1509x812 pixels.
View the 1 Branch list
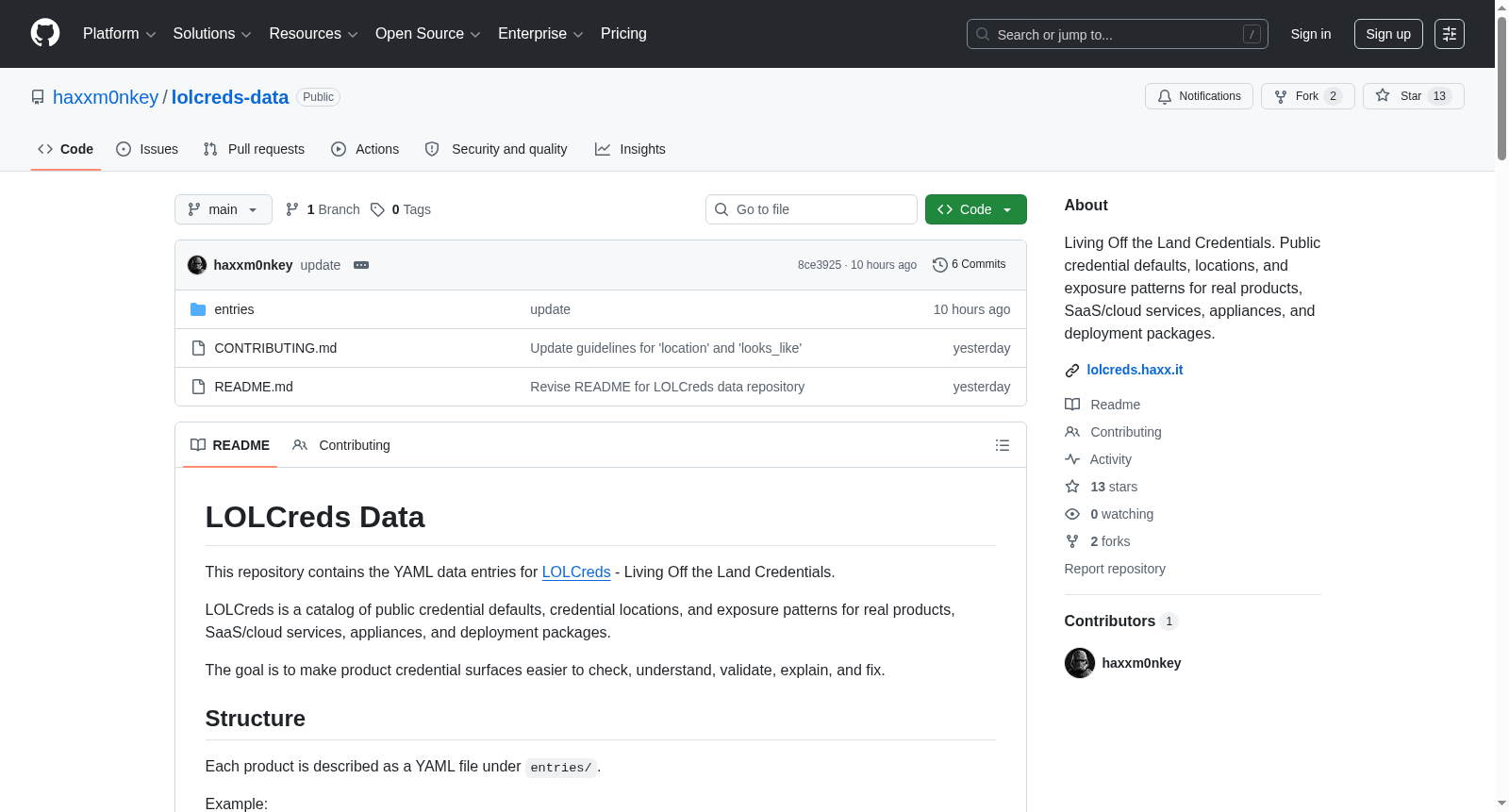[x=323, y=209]
